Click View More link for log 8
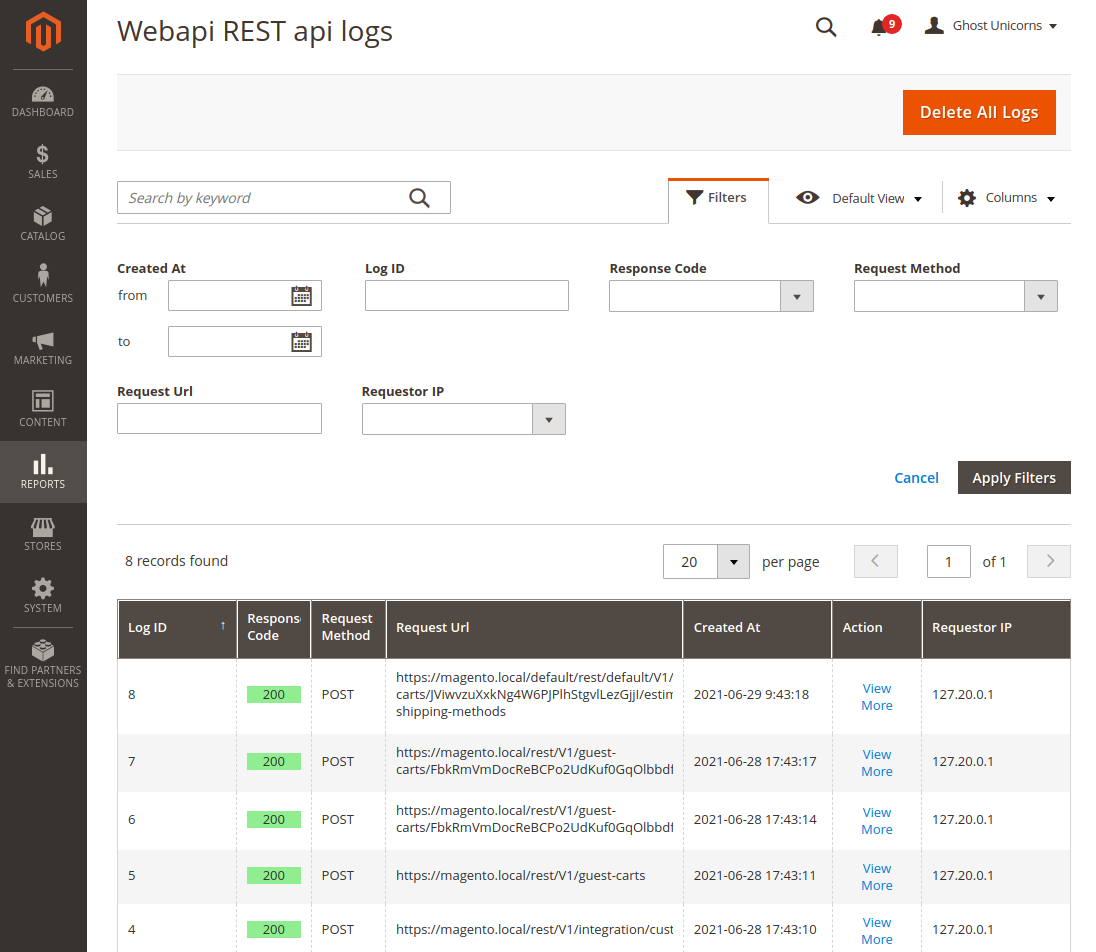The image size is (1096, 952). (876, 697)
